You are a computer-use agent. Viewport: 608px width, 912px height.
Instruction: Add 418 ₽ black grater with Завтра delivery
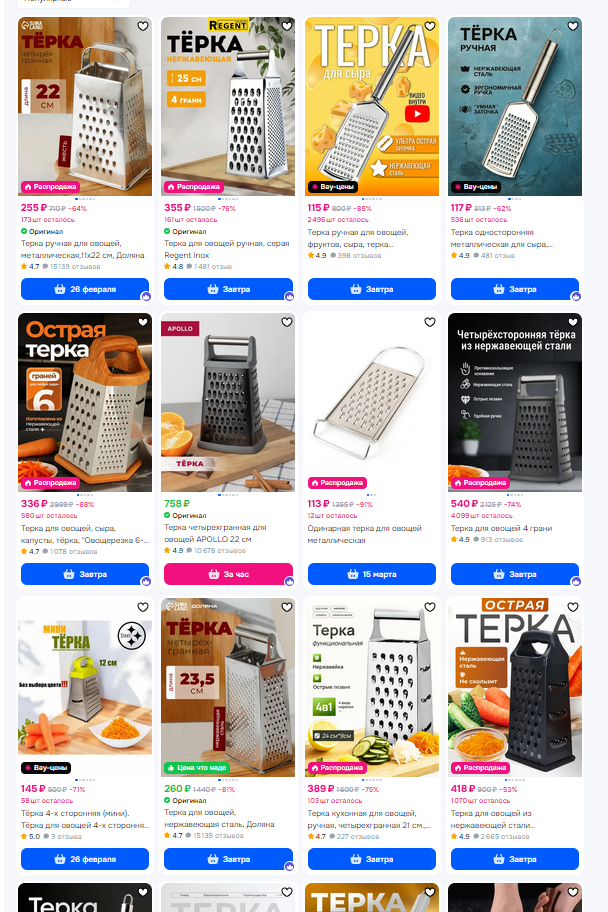515,859
